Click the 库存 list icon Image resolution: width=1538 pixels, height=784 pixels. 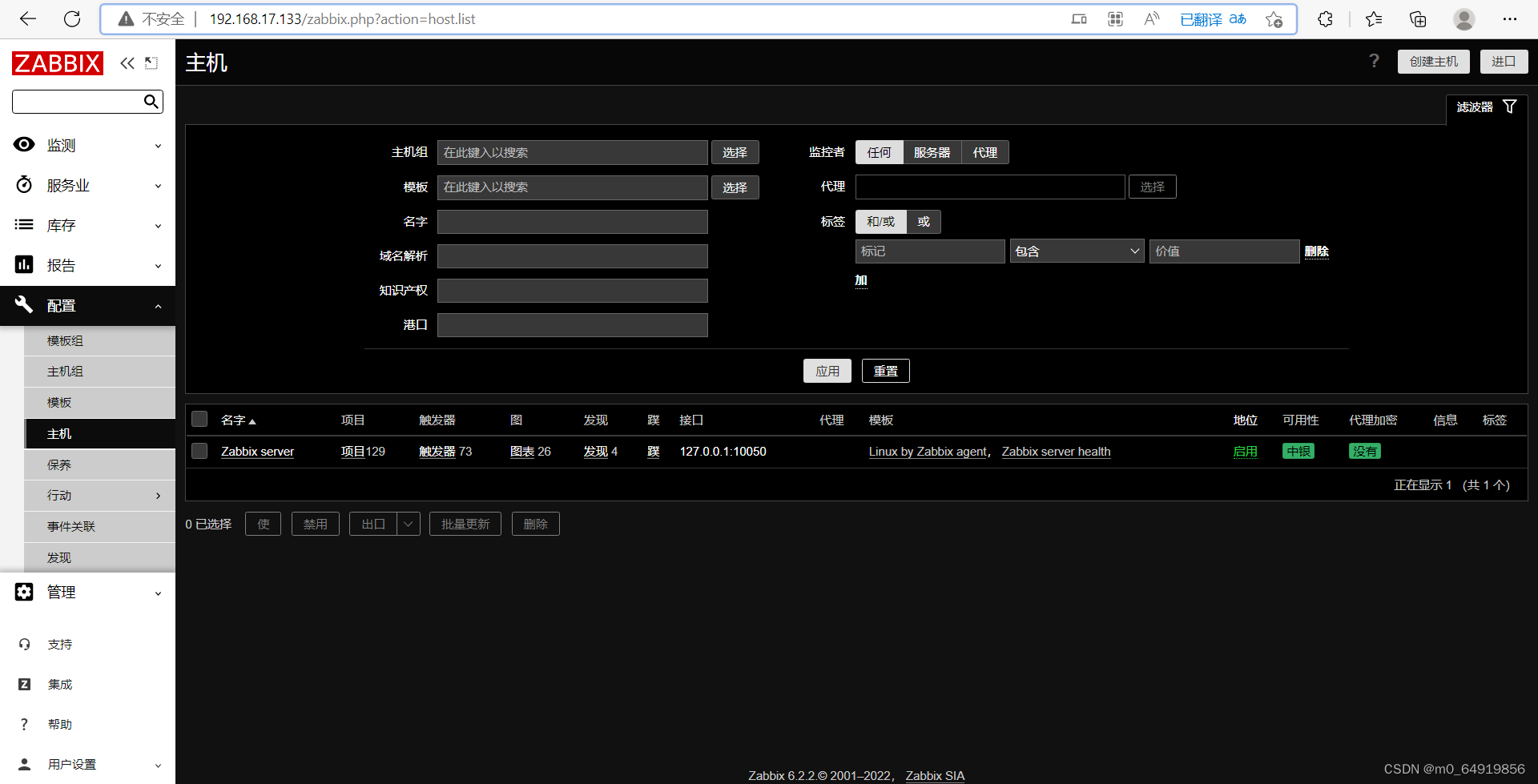tap(24, 224)
